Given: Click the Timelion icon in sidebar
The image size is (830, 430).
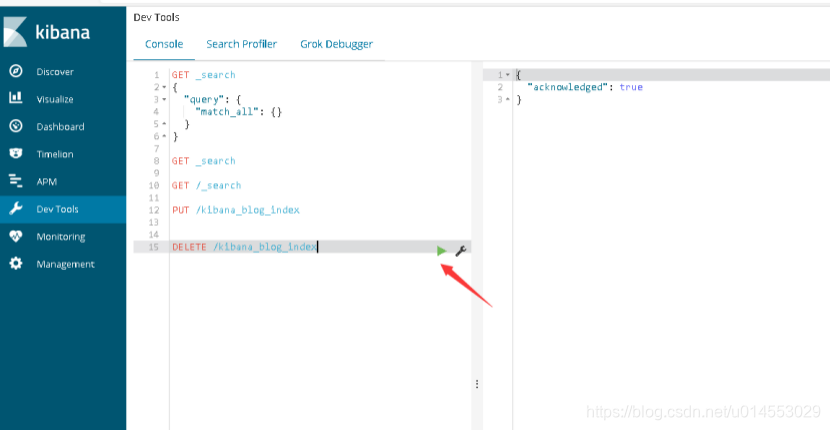Looking at the screenshot, I should (16, 154).
